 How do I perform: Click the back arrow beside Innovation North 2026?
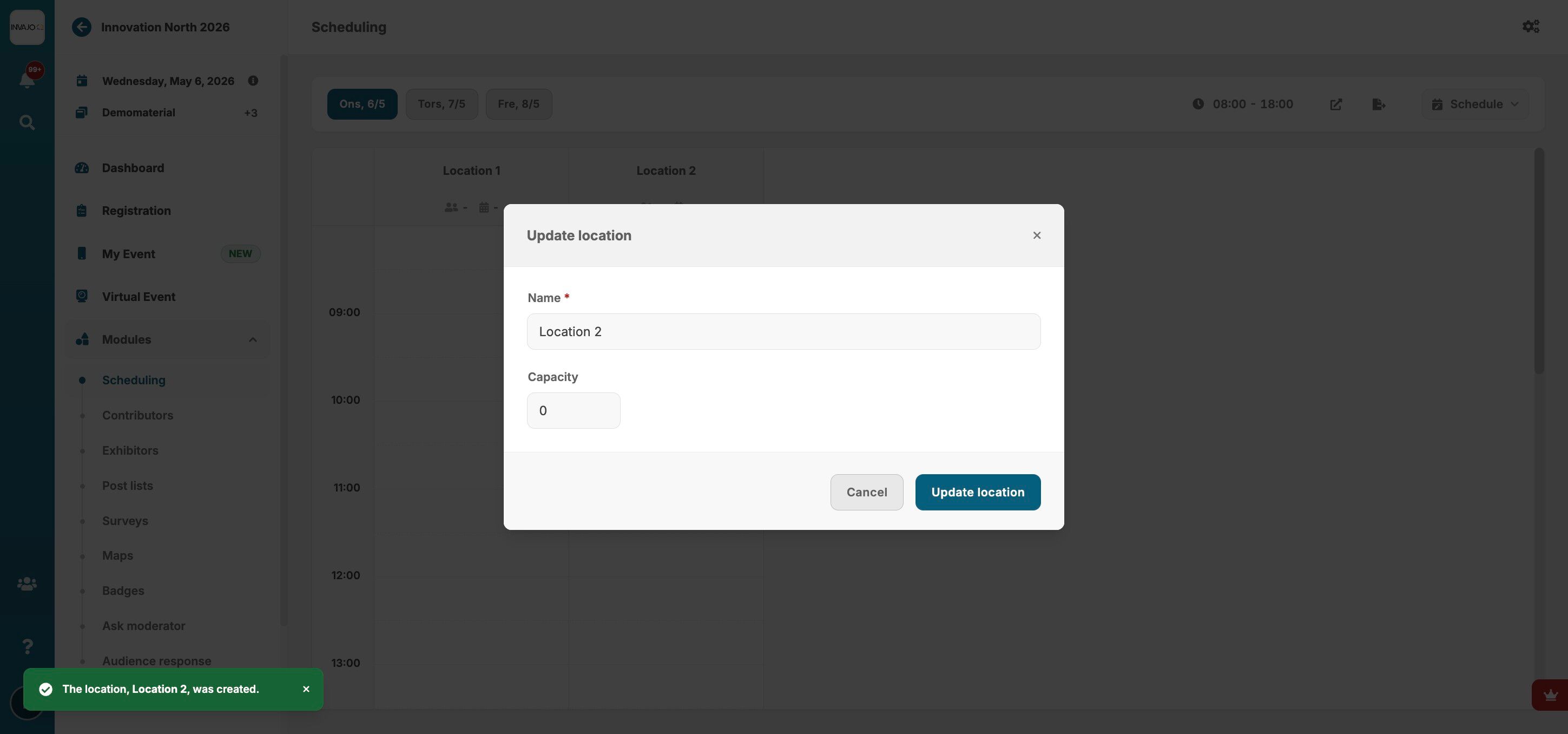point(82,27)
